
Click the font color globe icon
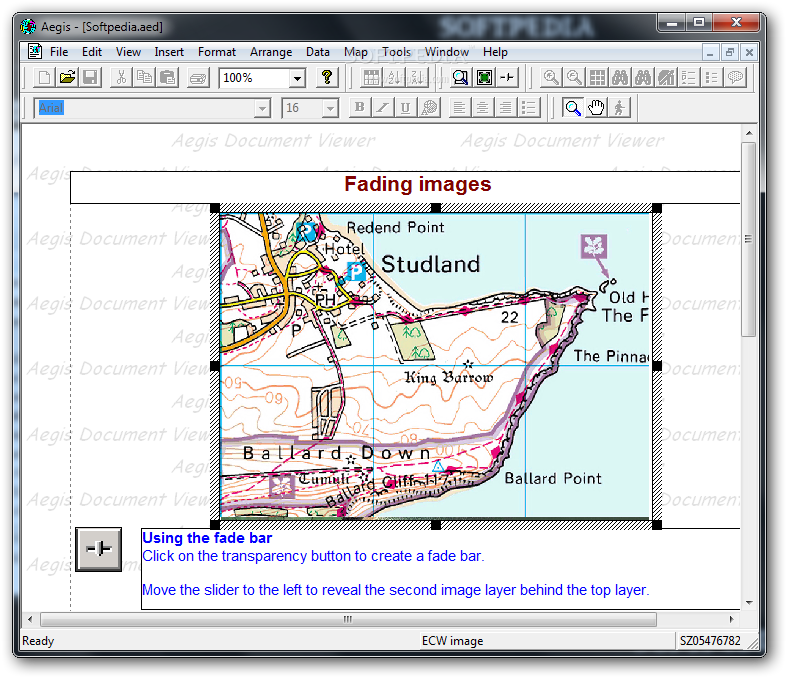pos(429,108)
